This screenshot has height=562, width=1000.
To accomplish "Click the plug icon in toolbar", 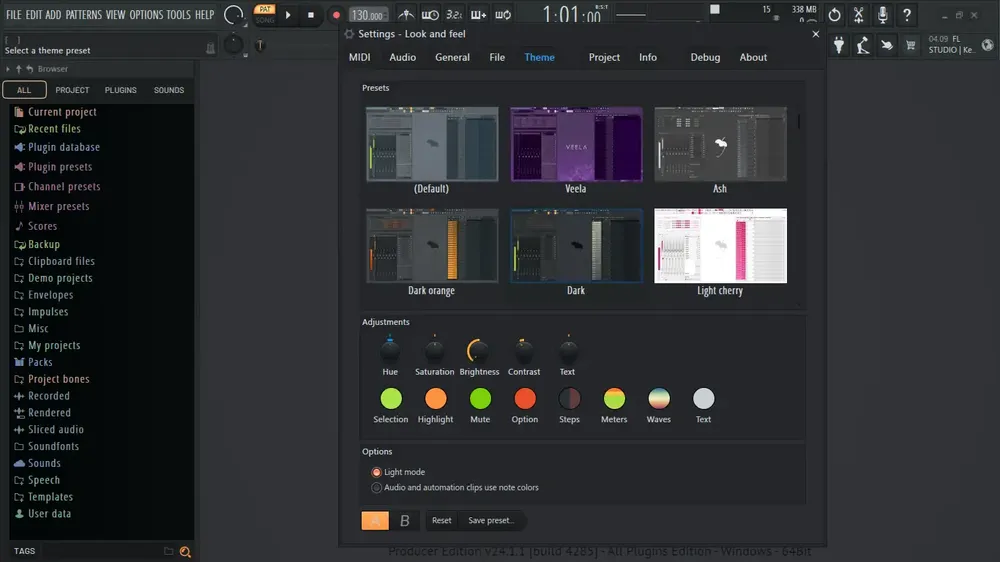I will click(839, 45).
